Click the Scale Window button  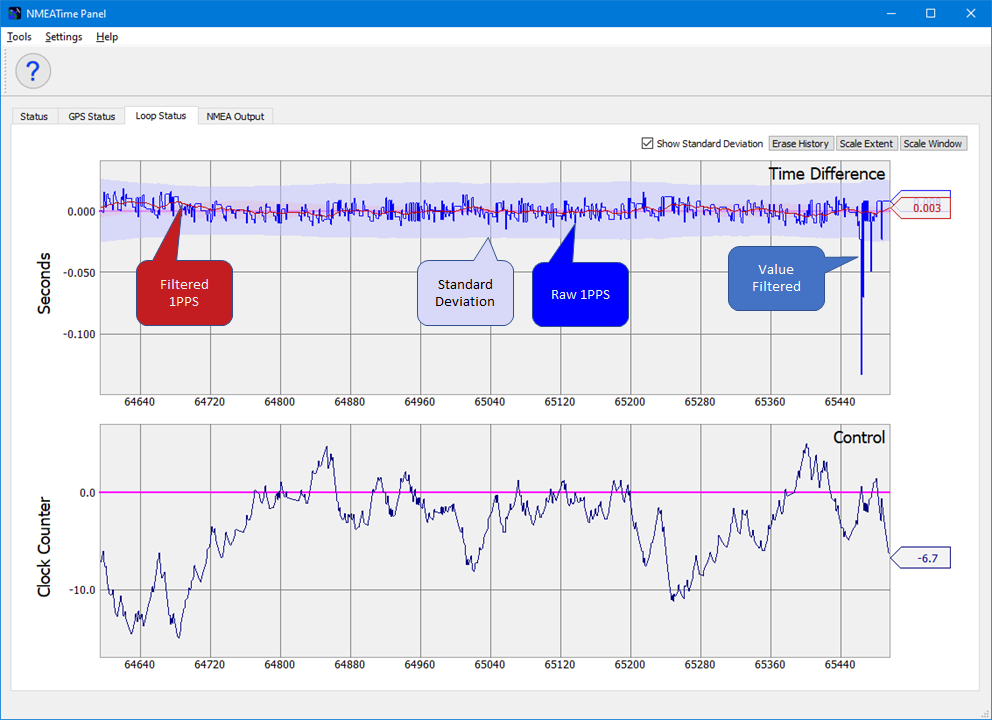[932, 144]
